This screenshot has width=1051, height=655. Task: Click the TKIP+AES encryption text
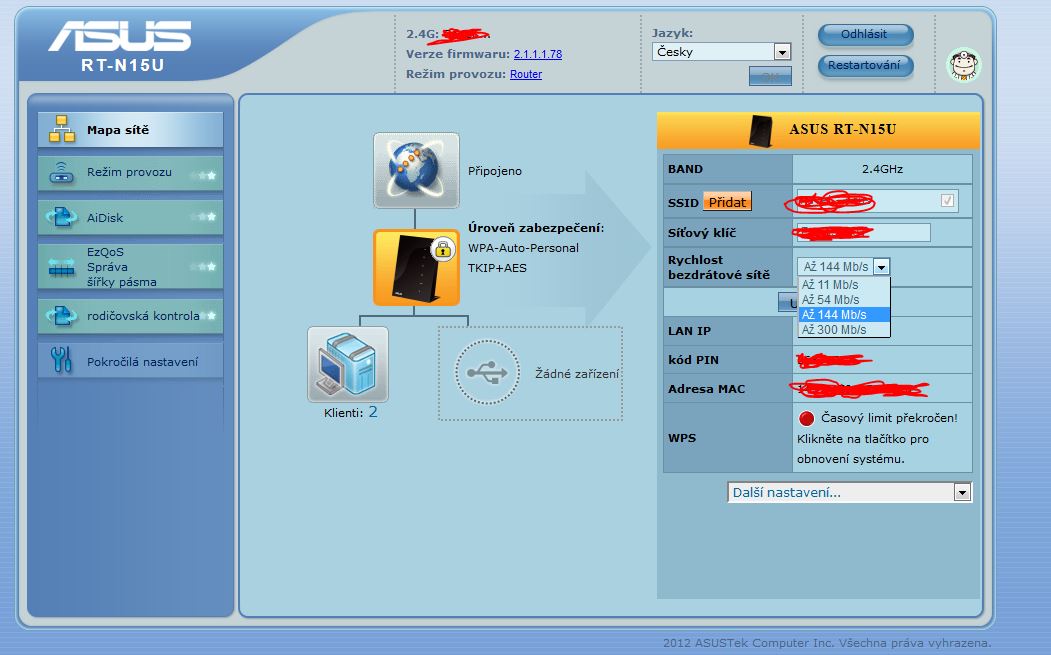point(497,268)
